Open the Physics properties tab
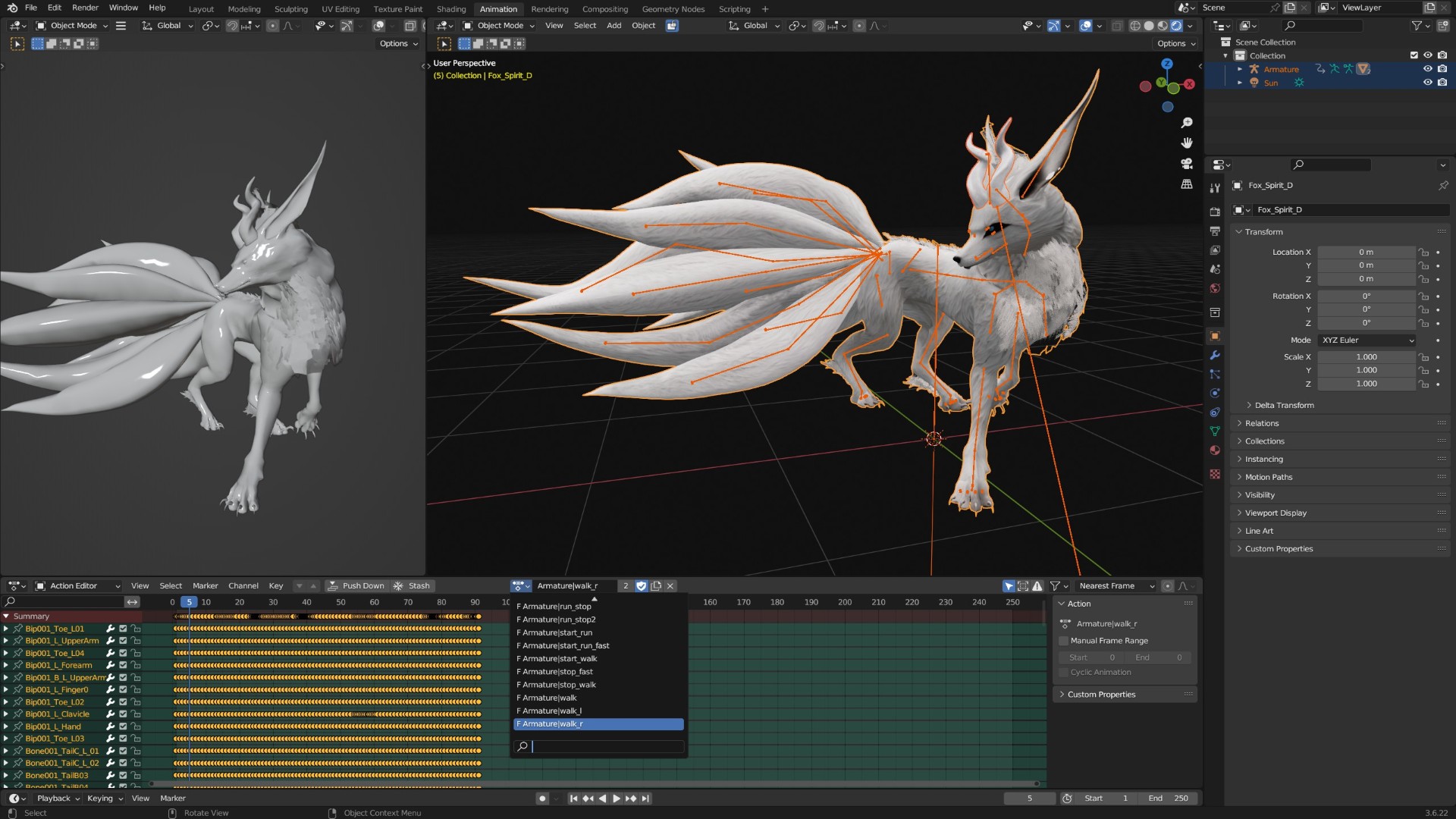The image size is (1456, 819). tap(1215, 393)
